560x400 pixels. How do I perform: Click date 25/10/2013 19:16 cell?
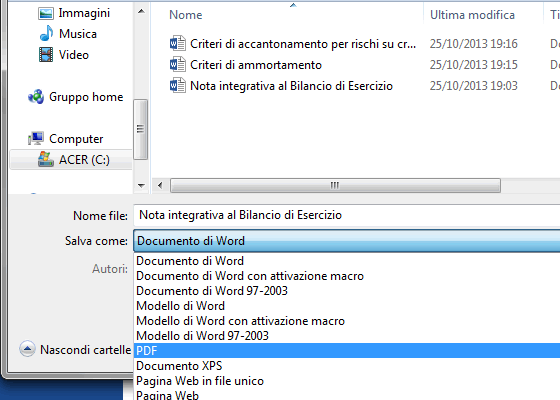(474, 44)
